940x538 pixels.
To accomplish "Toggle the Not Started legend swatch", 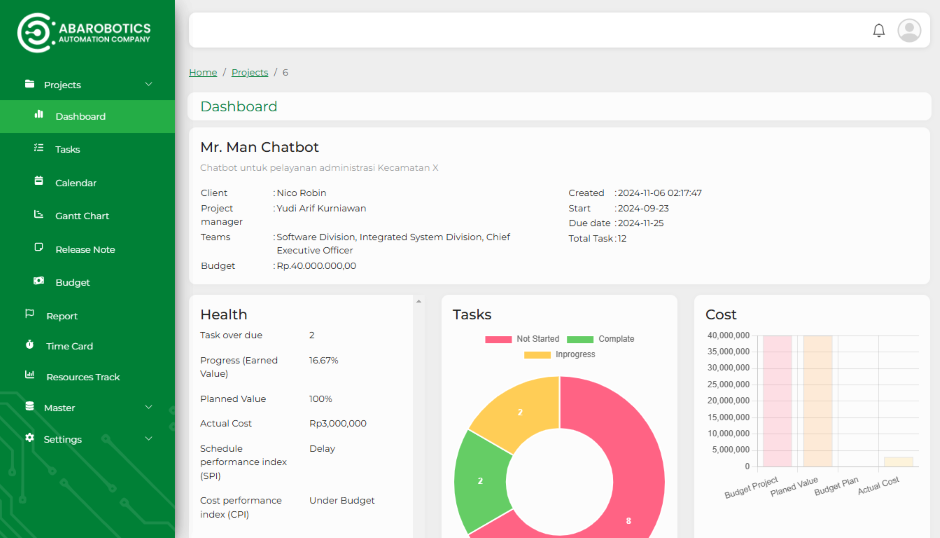I will pyautogui.click(x=498, y=339).
